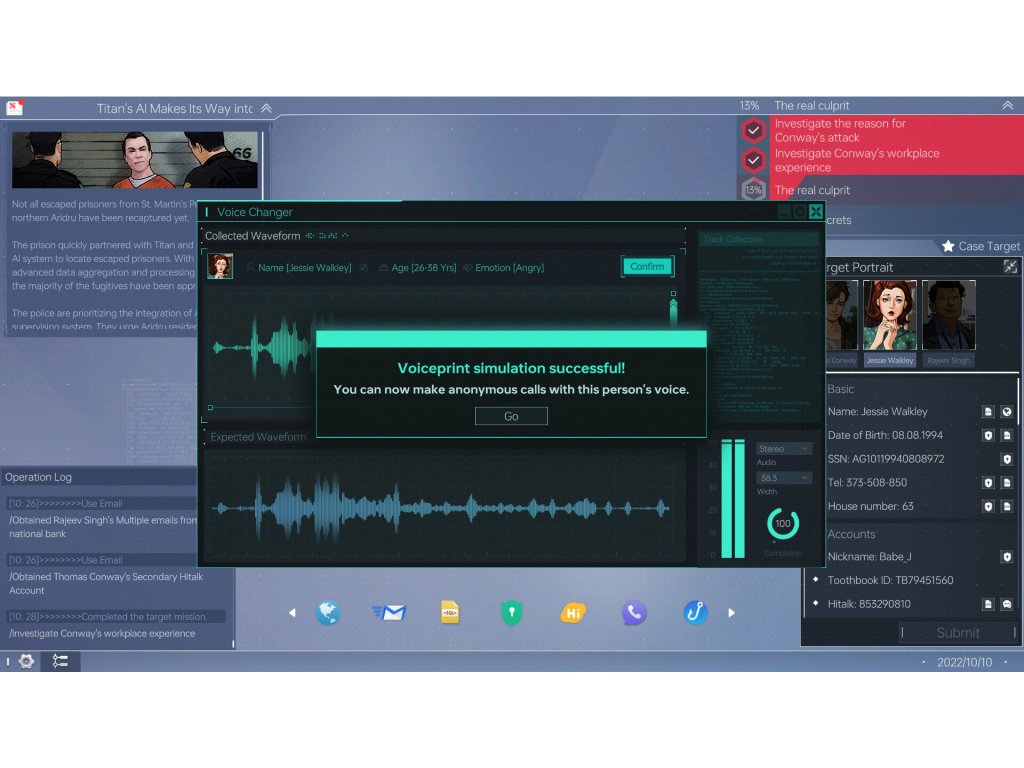
Task: Open the green shield password tool
Action: (511, 613)
